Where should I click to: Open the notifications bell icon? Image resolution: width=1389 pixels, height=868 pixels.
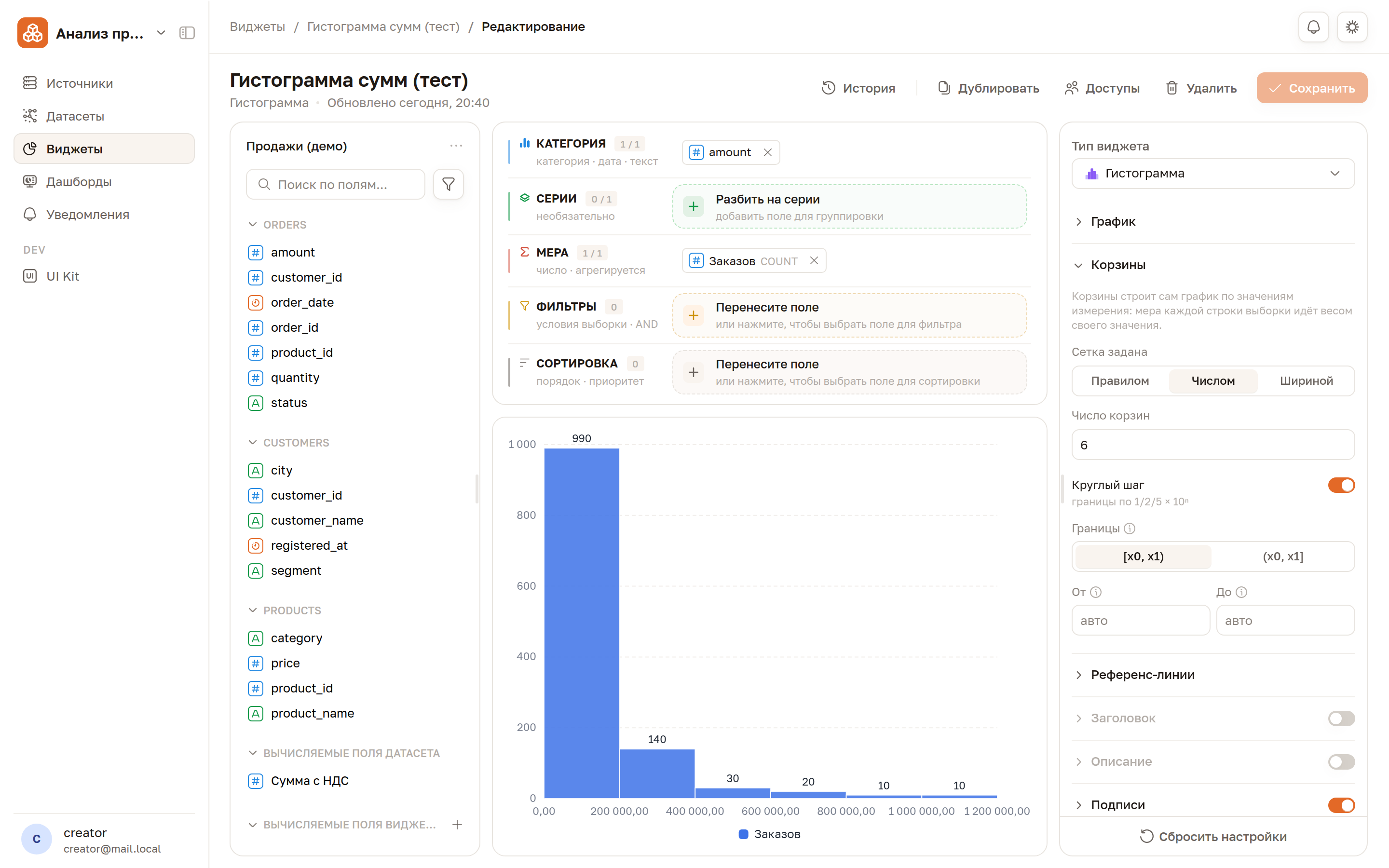click(x=1313, y=27)
